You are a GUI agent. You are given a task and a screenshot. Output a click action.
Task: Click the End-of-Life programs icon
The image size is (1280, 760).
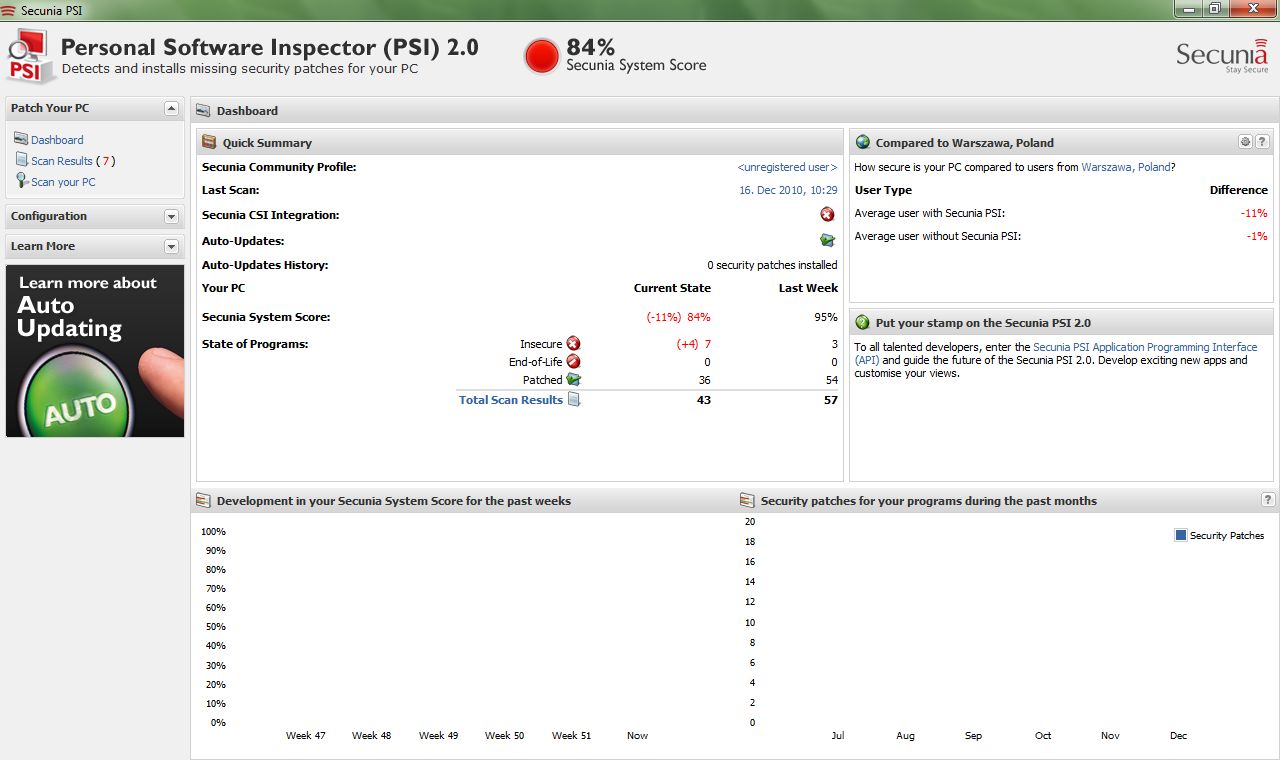pyautogui.click(x=573, y=361)
